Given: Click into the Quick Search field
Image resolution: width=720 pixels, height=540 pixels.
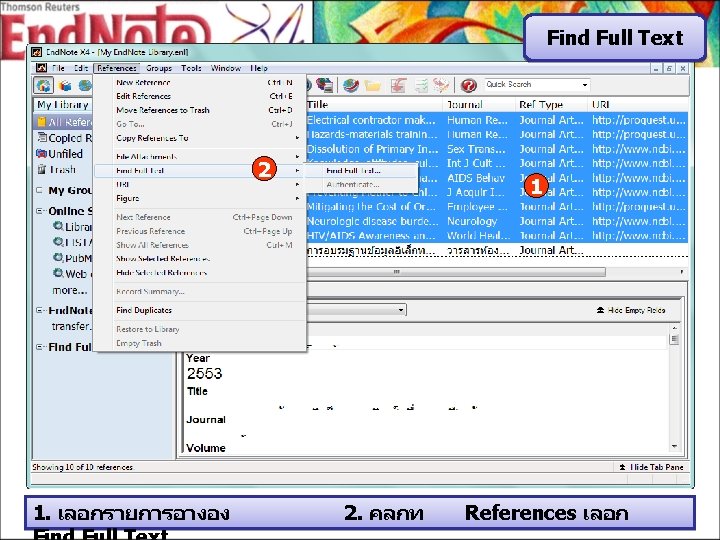Looking at the screenshot, I should coord(532,85).
